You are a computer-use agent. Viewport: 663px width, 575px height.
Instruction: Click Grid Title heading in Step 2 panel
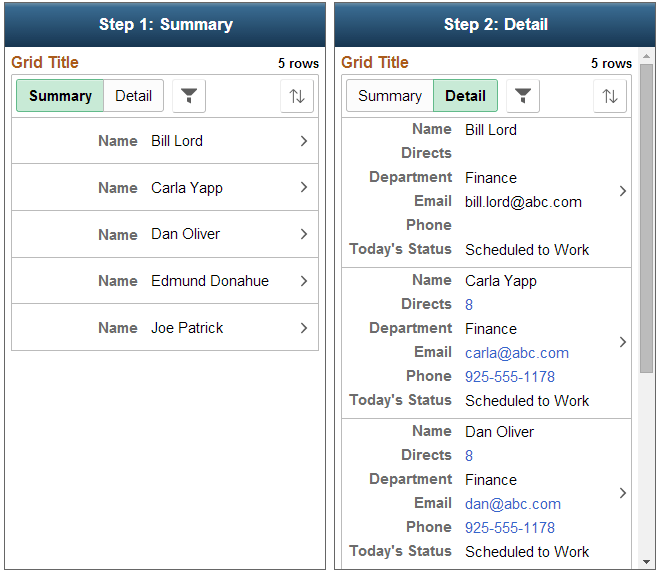pos(375,63)
